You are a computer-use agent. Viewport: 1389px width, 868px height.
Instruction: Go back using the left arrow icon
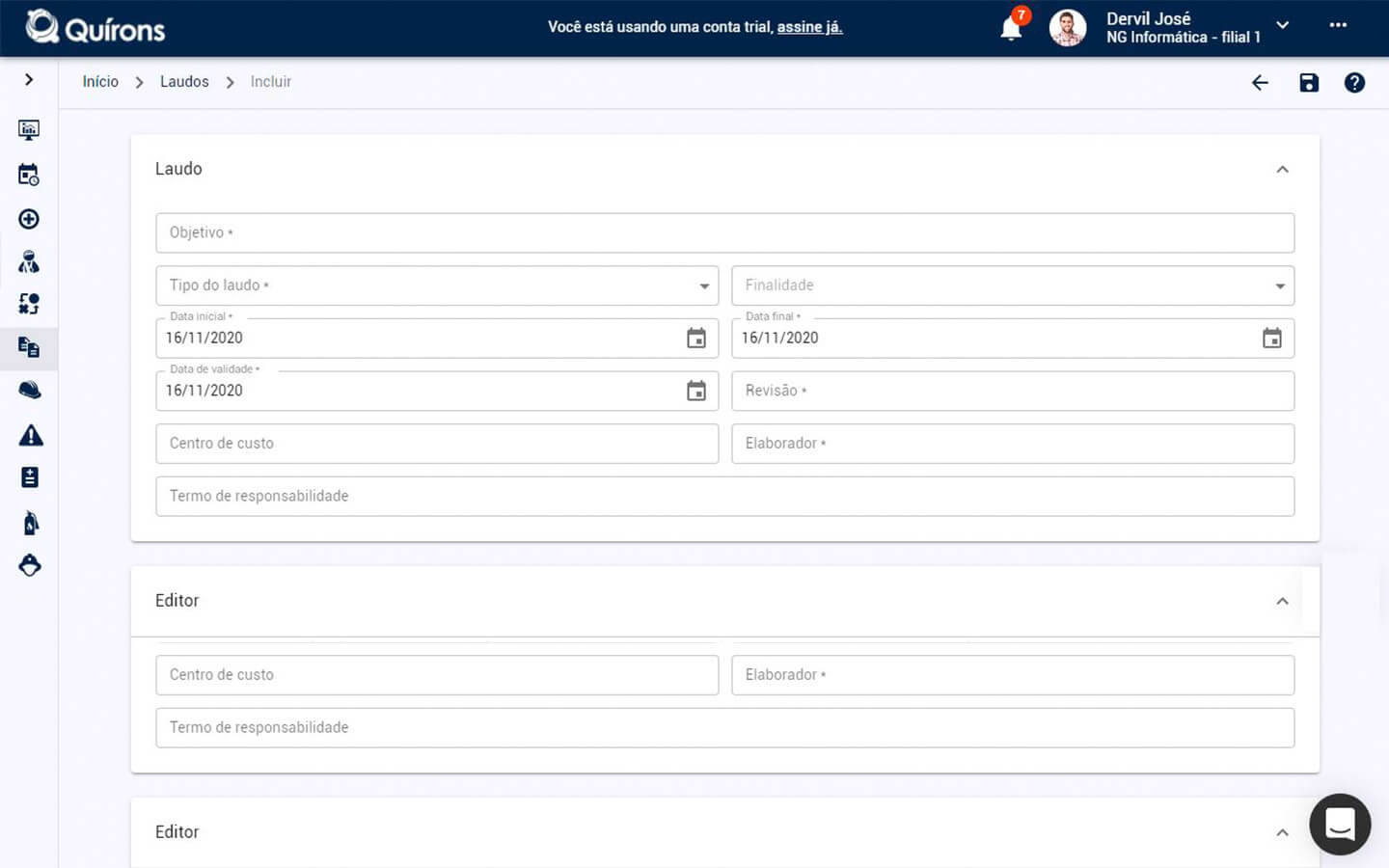coord(1260,83)
